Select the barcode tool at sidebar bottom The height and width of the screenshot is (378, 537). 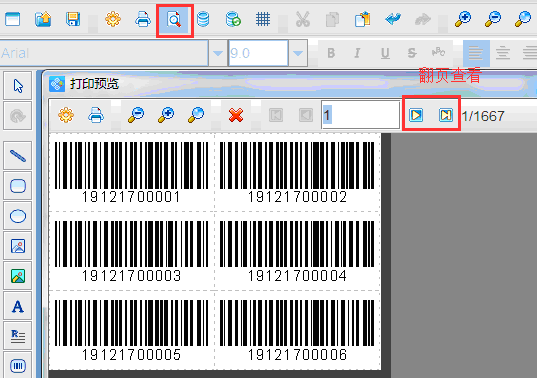pyautogui.click(x=18, y=365)
